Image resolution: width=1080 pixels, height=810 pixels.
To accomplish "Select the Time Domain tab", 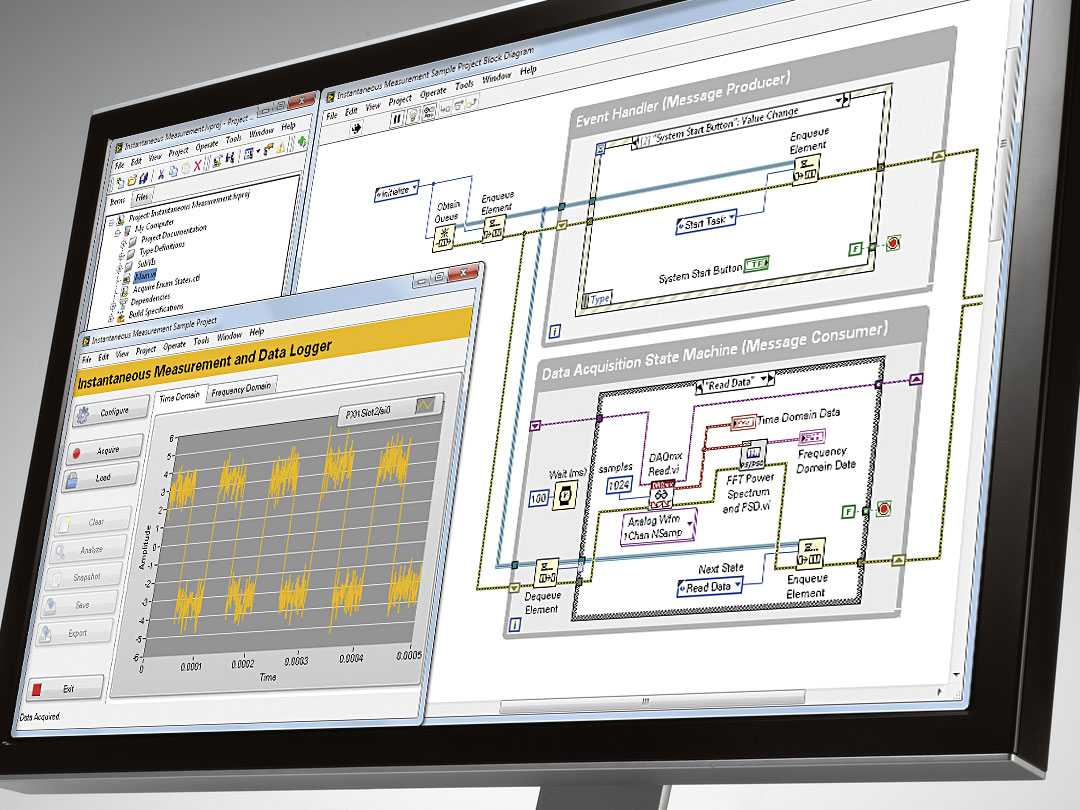I will click(179, 397).
